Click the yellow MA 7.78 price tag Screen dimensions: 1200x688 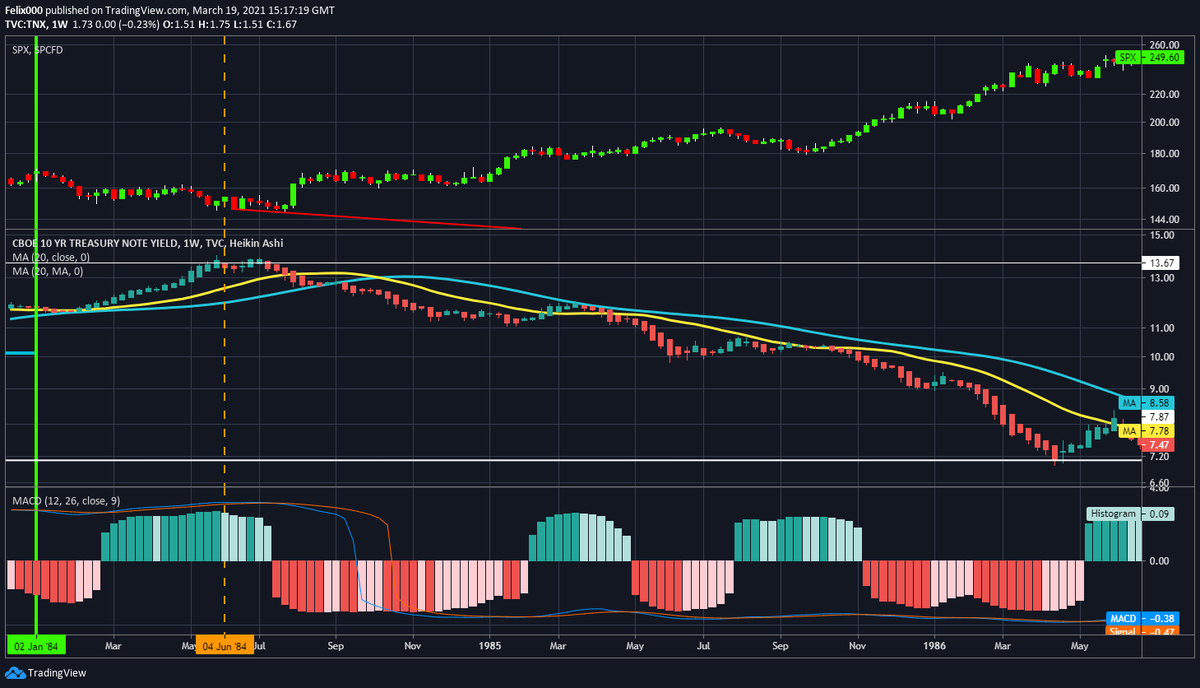[1145, 431]
